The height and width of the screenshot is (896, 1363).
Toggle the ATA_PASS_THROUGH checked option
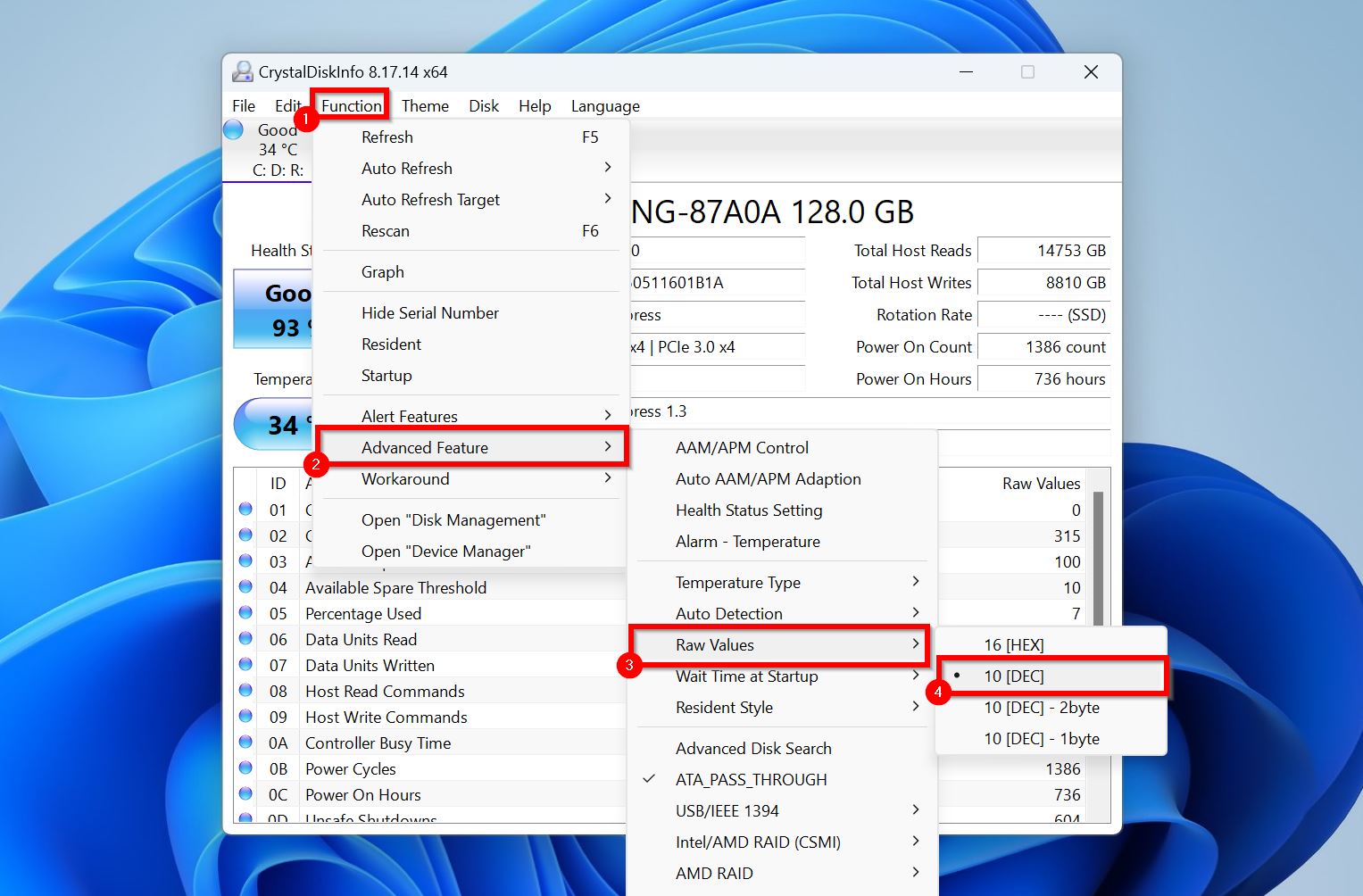751,780
